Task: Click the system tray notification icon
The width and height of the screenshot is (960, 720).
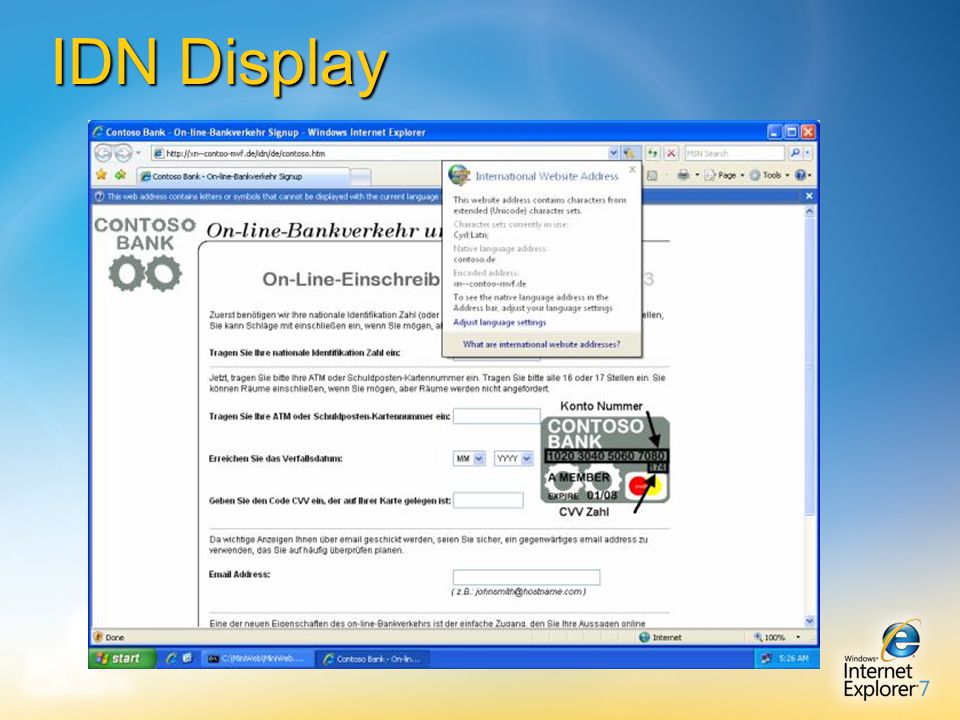Action: point(766,659)
